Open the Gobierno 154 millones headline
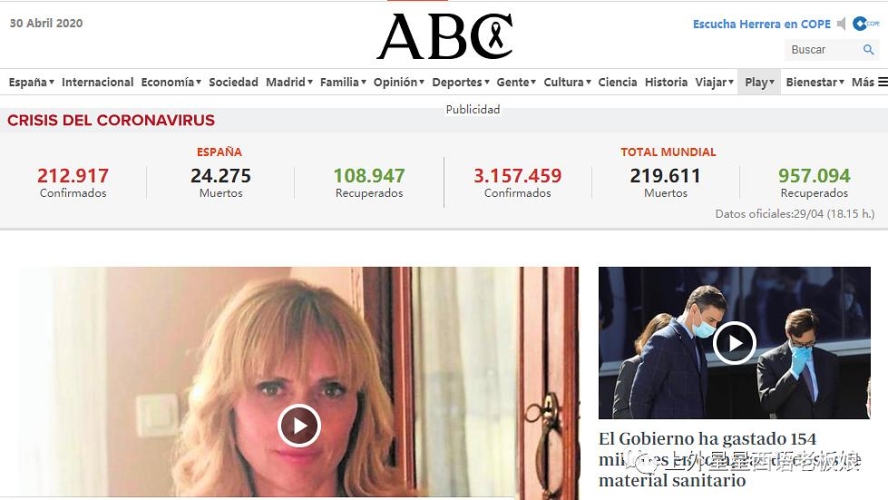 [x=729, y=459]
